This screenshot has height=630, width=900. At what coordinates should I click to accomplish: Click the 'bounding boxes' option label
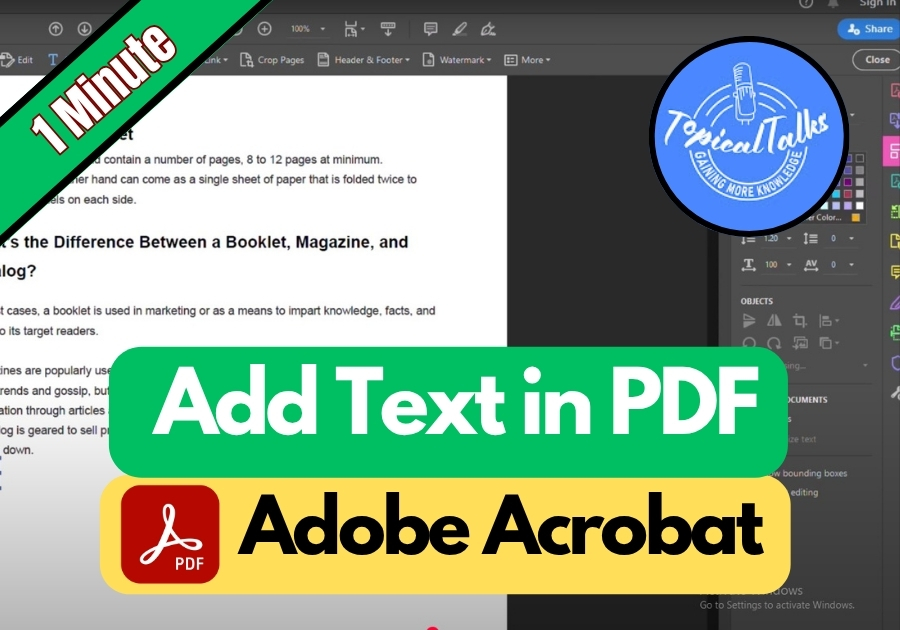click(814, 473)
